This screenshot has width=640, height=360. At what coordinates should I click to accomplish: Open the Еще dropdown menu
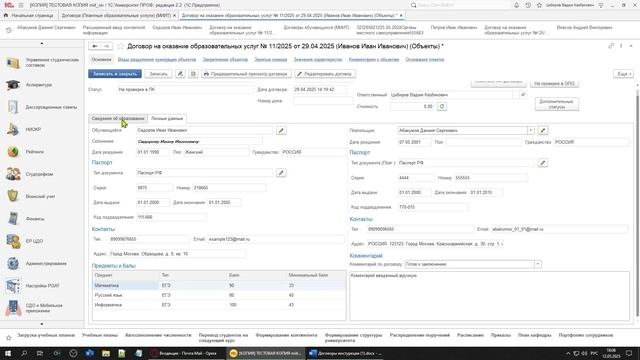click(x=623, y=74)
